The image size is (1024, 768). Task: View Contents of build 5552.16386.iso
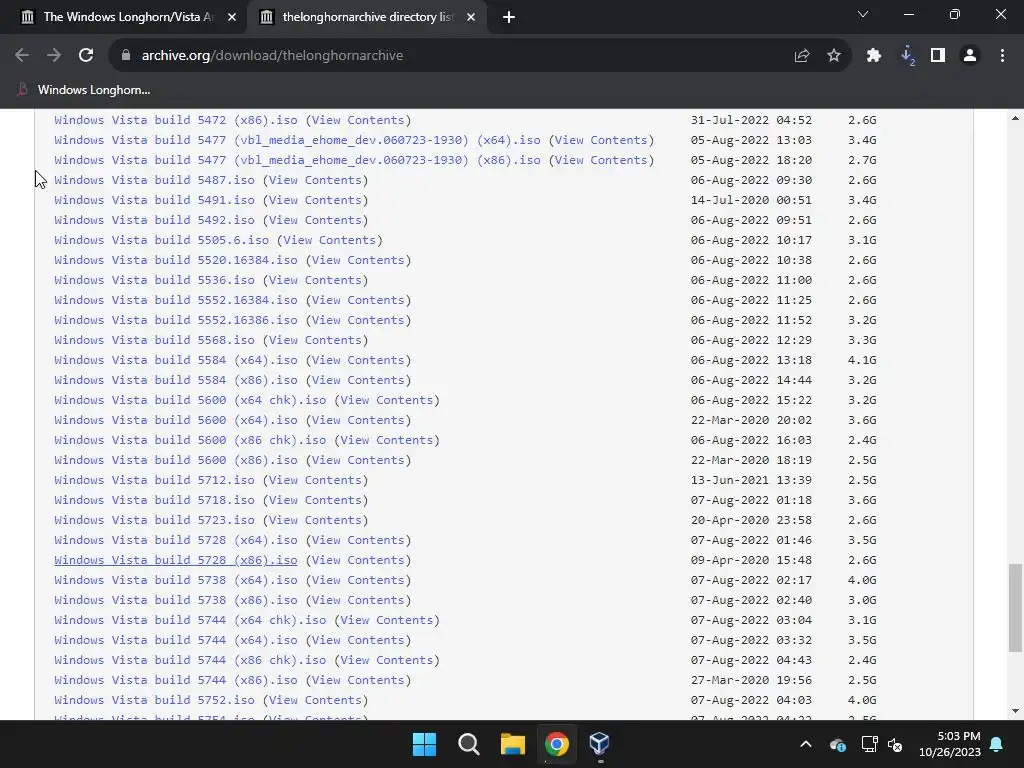click(x=359, y=320)
